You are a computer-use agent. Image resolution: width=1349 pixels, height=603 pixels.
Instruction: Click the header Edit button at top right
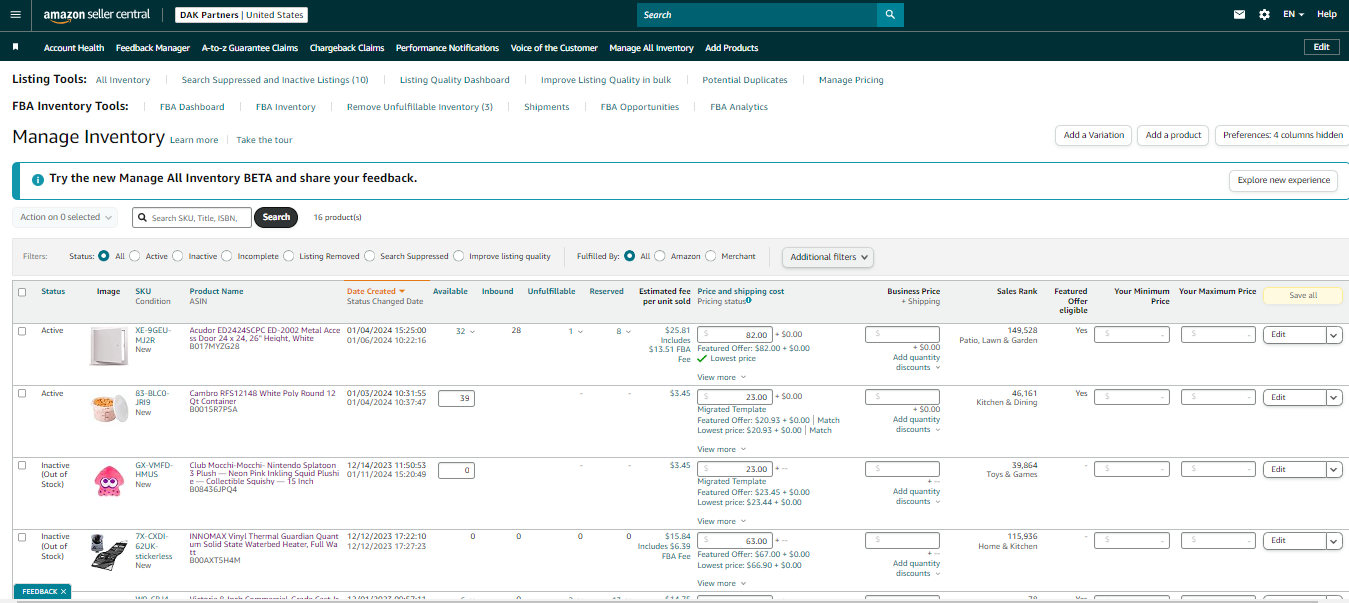(1322, 47)
